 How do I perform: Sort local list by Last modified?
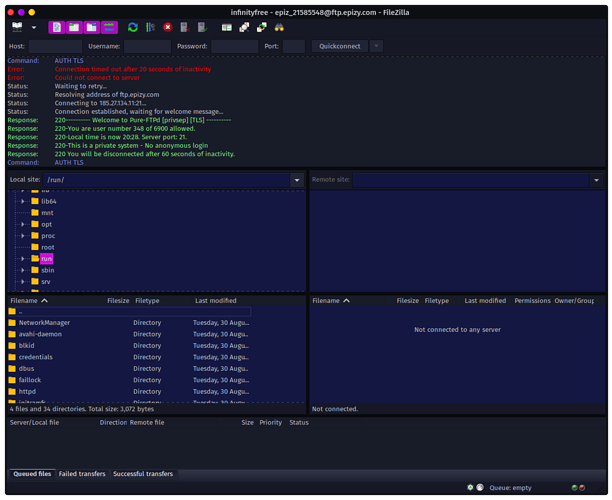[x=221, y=301]
